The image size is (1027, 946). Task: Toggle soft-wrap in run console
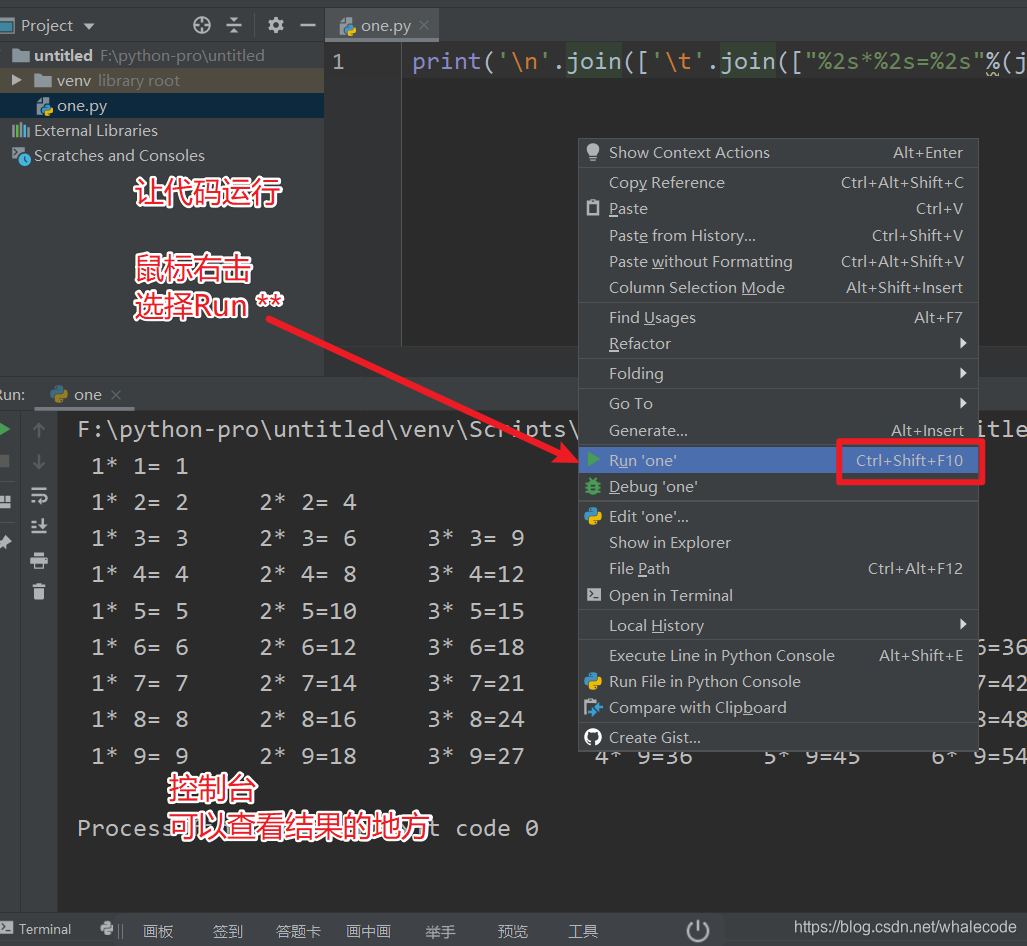39,495
